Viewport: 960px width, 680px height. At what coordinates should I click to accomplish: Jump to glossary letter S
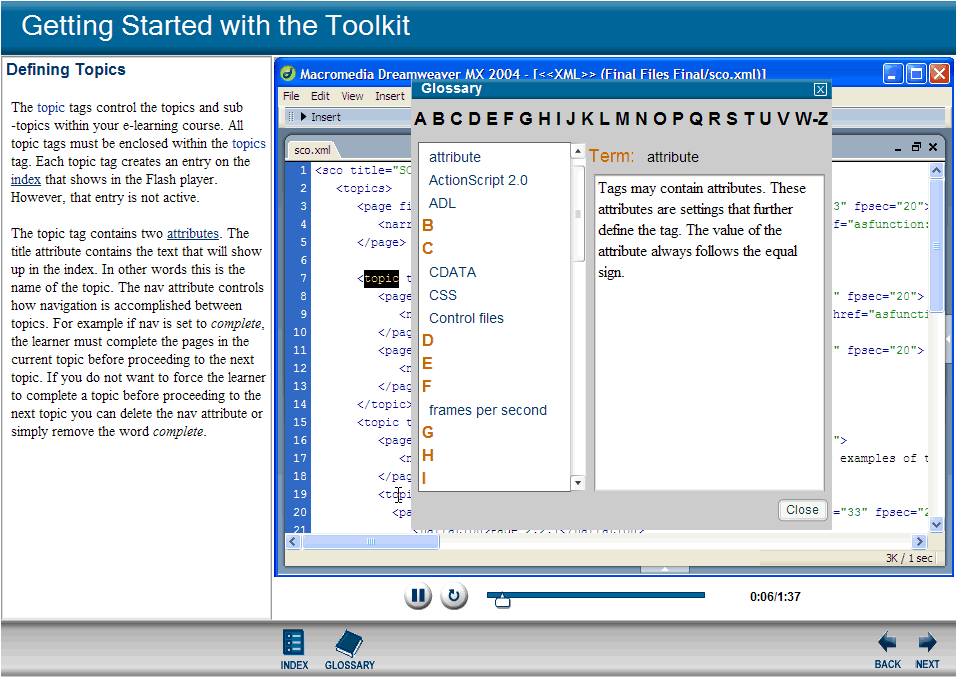(x=732, y=119)
